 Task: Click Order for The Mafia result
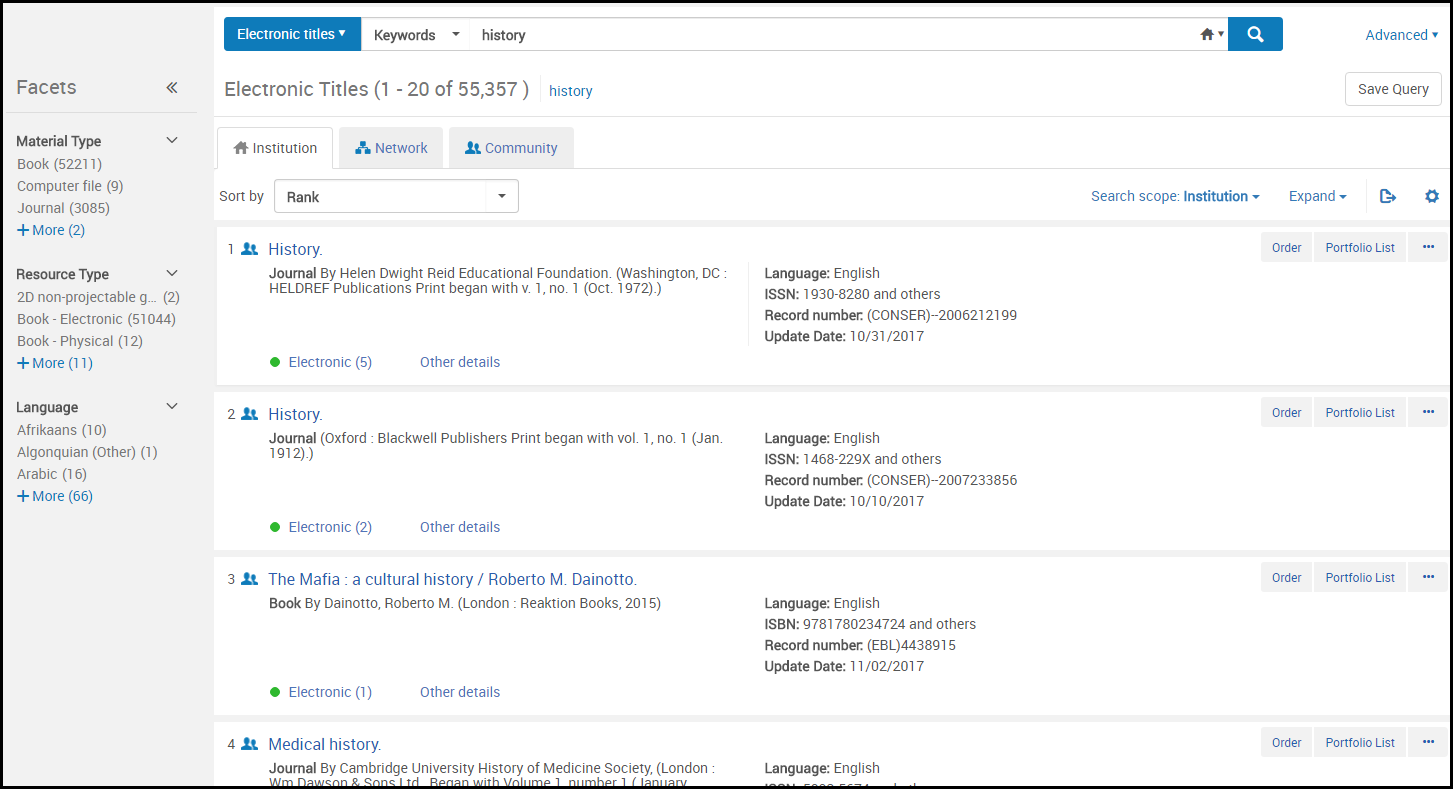(x=1286, y=577)
